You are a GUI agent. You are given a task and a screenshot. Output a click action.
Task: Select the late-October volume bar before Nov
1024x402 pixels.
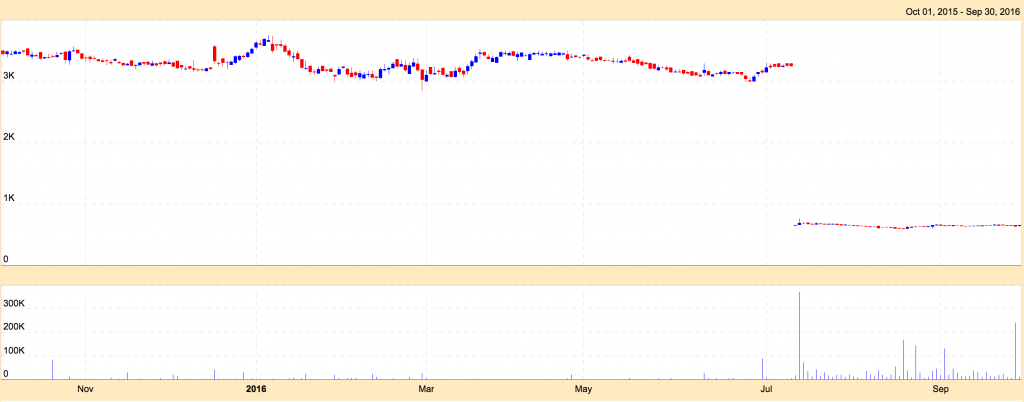coord(52,369)
